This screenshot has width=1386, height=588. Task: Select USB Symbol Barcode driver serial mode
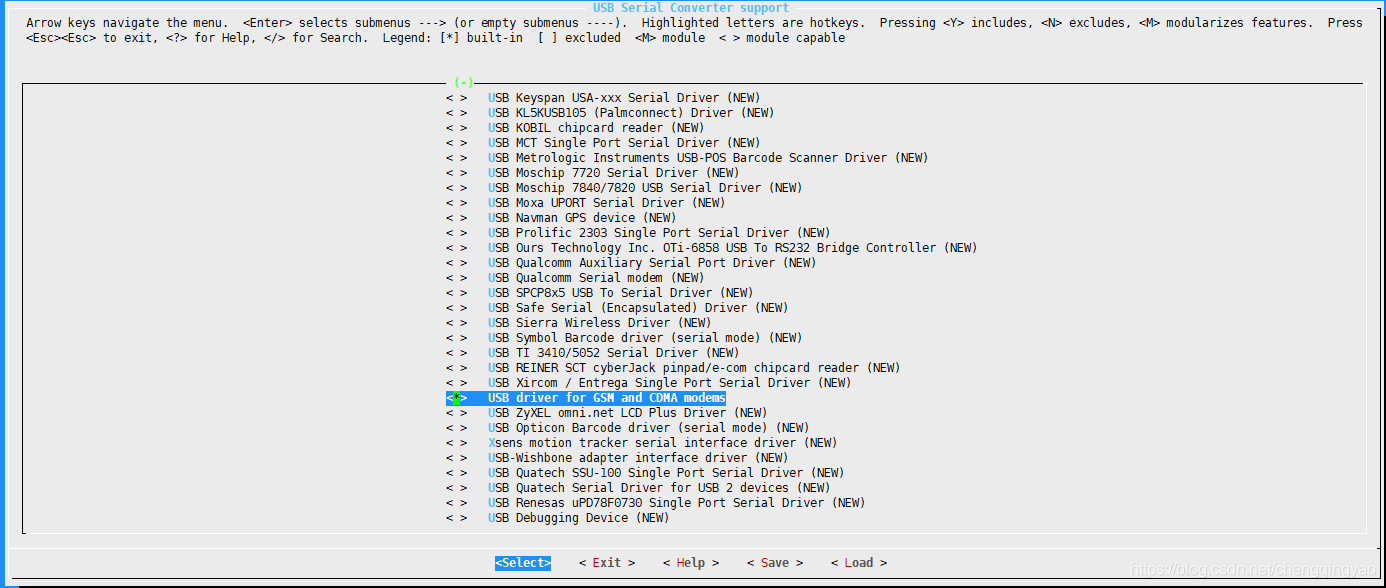click(x=645, y=338)
